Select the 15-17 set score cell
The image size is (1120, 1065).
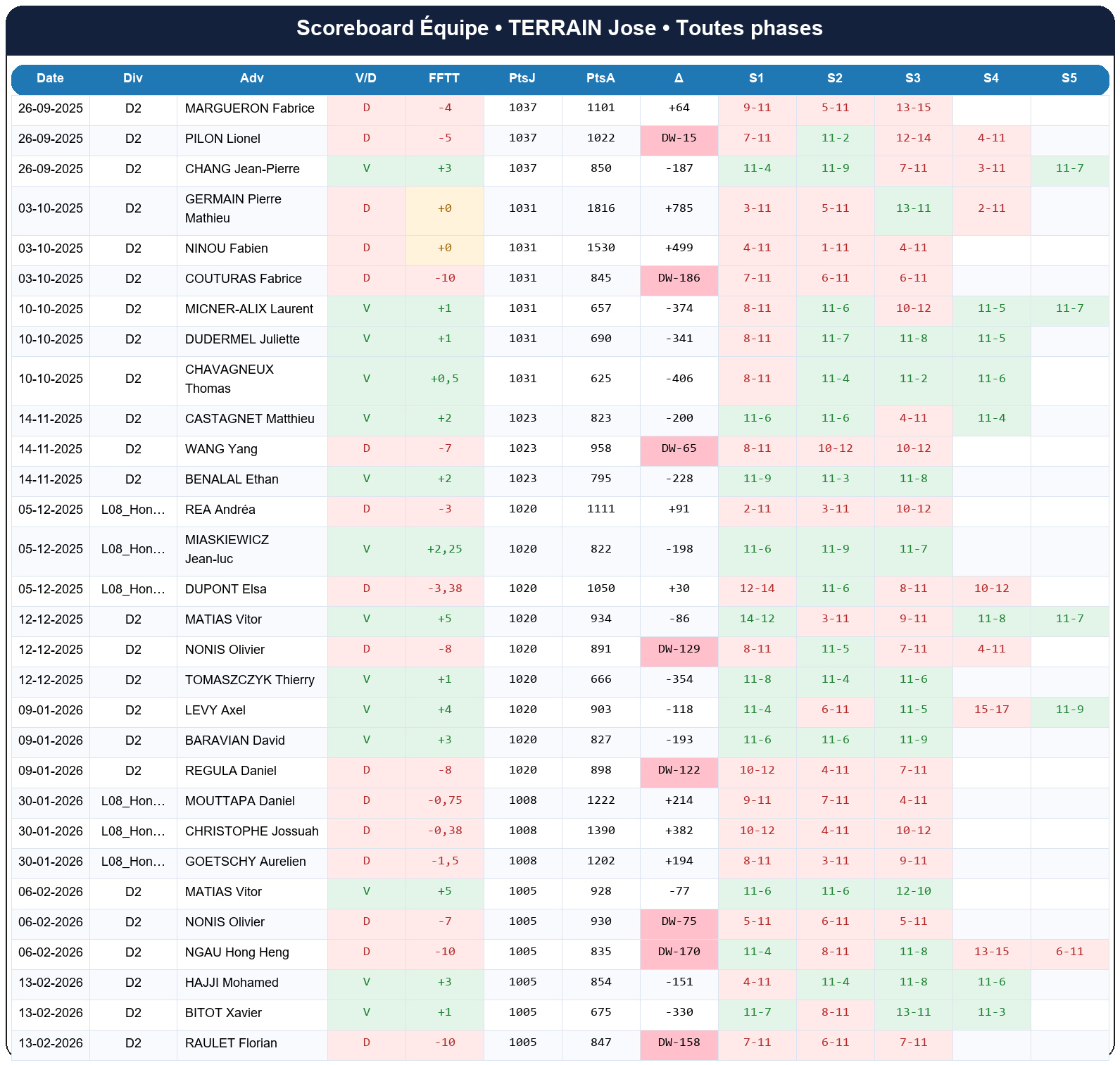tap(991, 710)
